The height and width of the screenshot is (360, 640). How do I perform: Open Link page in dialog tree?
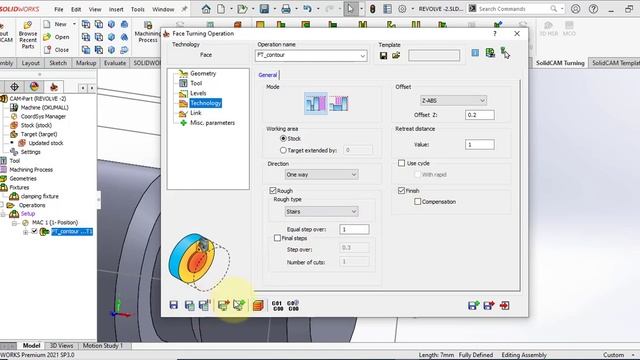tap(196, 113)
